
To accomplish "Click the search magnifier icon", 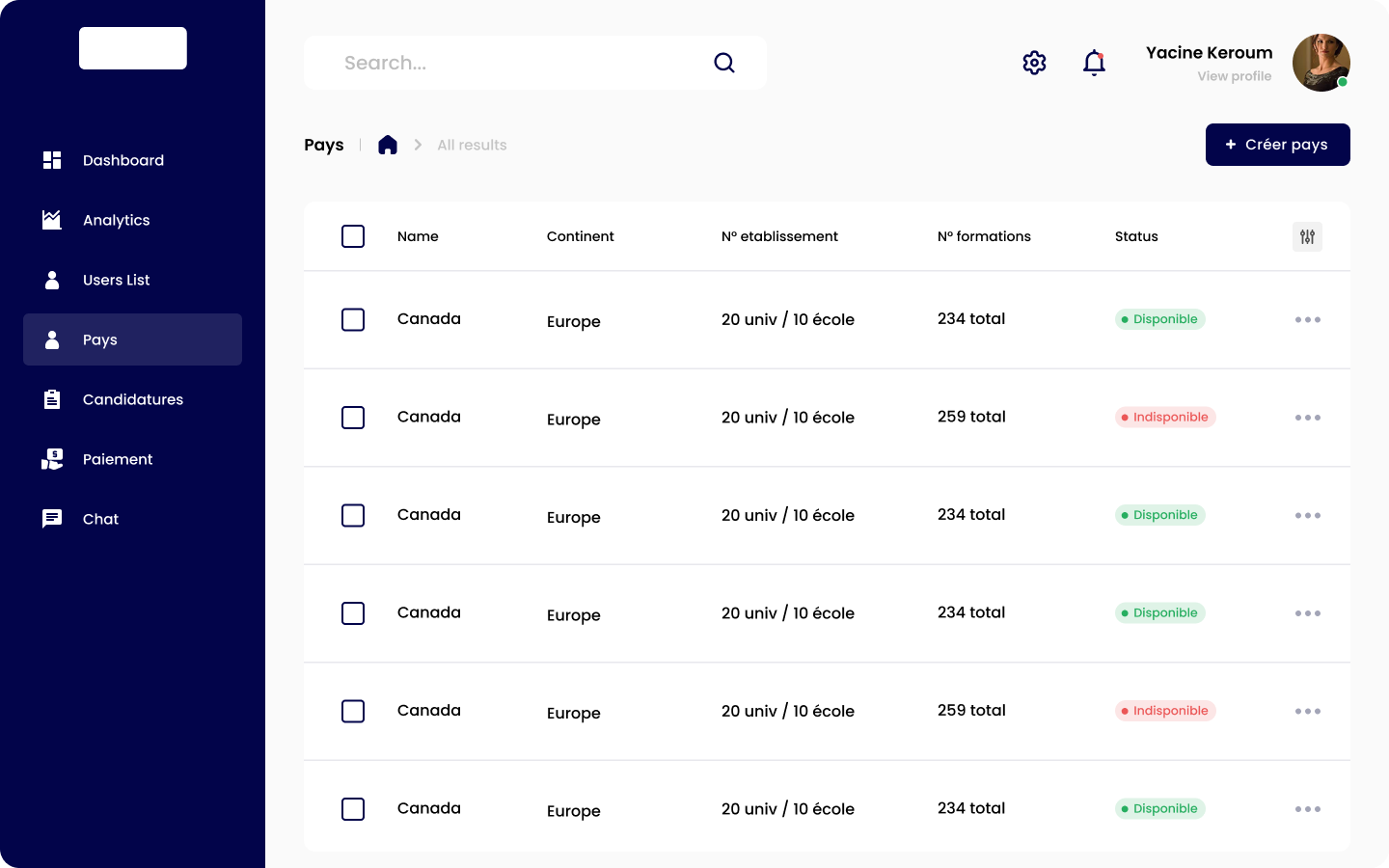I will (724, 63).
